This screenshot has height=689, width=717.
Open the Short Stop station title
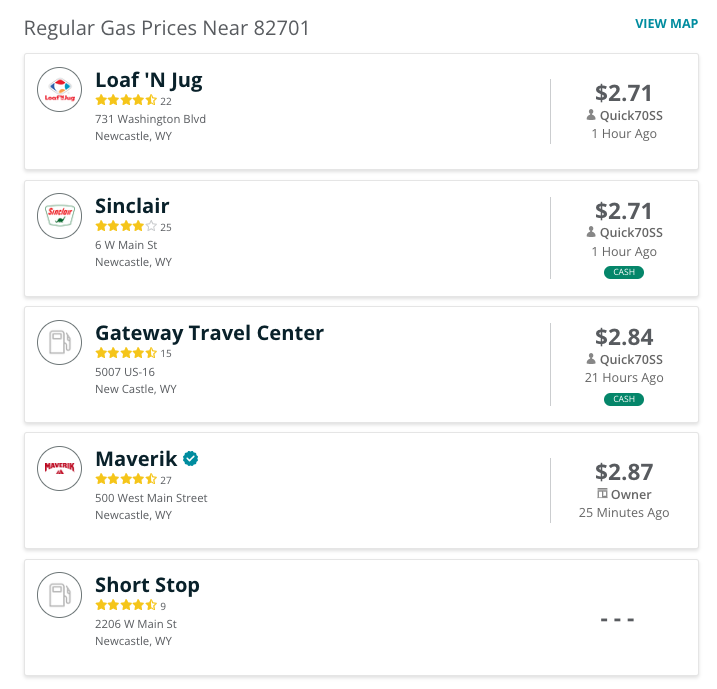(147, 585)
